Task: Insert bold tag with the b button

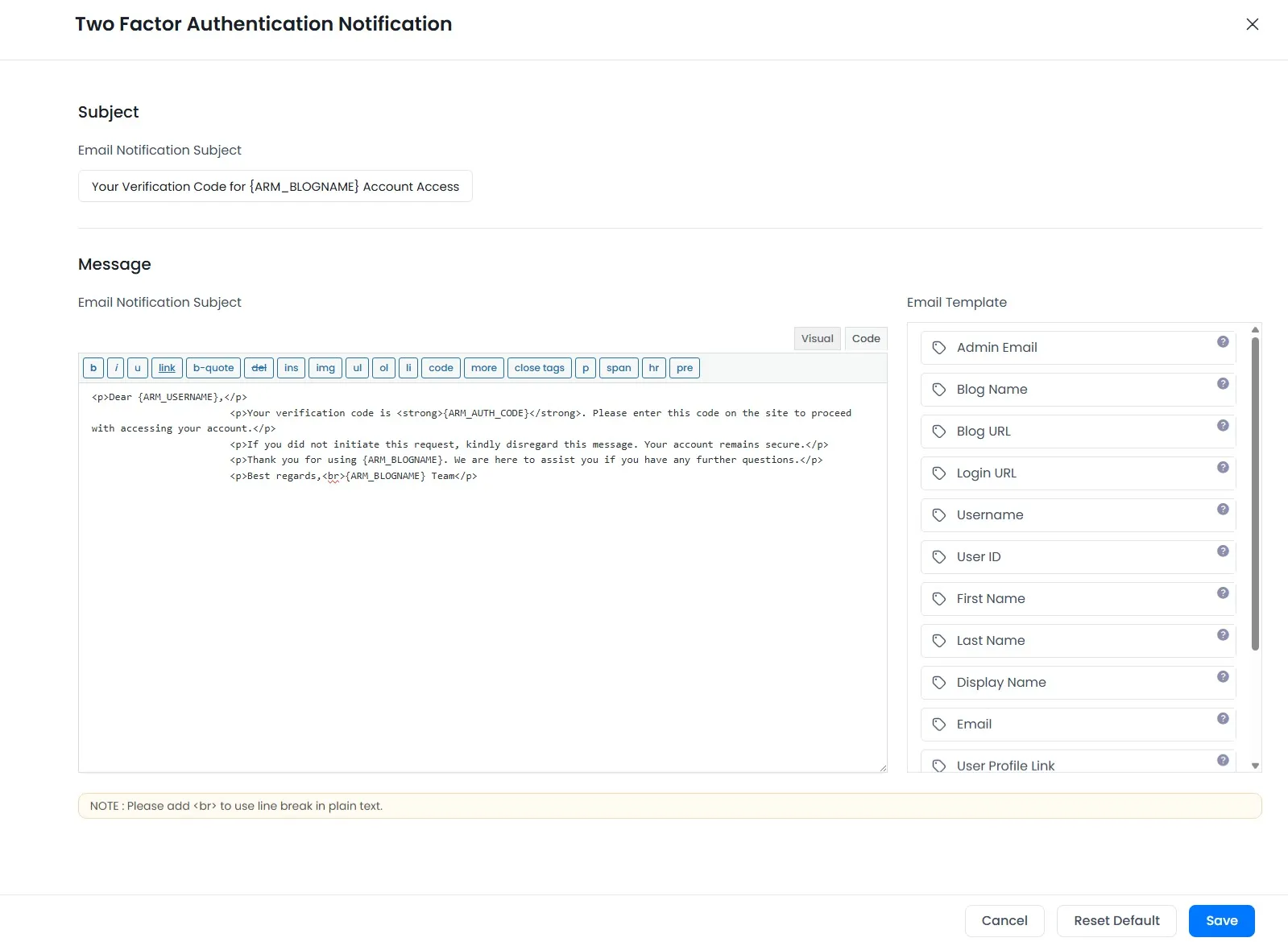Action: click(93, 368)
